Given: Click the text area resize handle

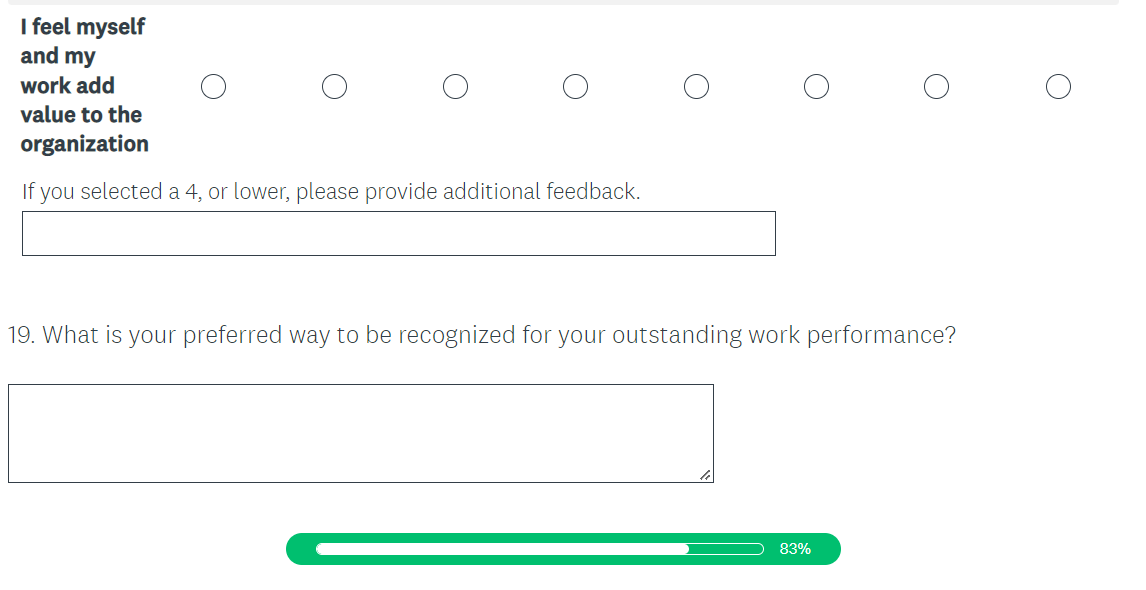Looking at the screenshot, I should [705, 475].
